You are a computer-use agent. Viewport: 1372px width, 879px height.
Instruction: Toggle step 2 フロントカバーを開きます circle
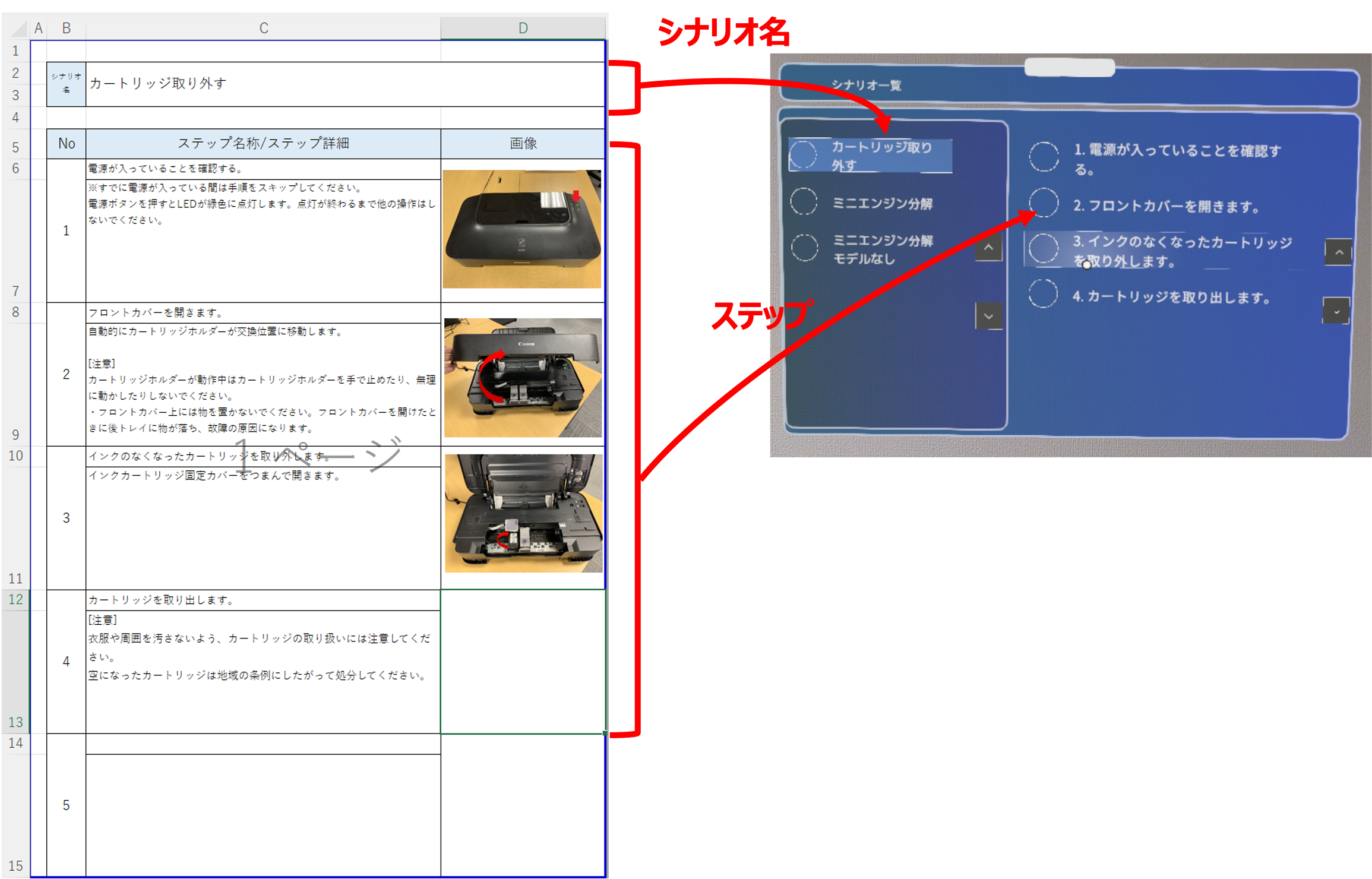[1044, 203]
